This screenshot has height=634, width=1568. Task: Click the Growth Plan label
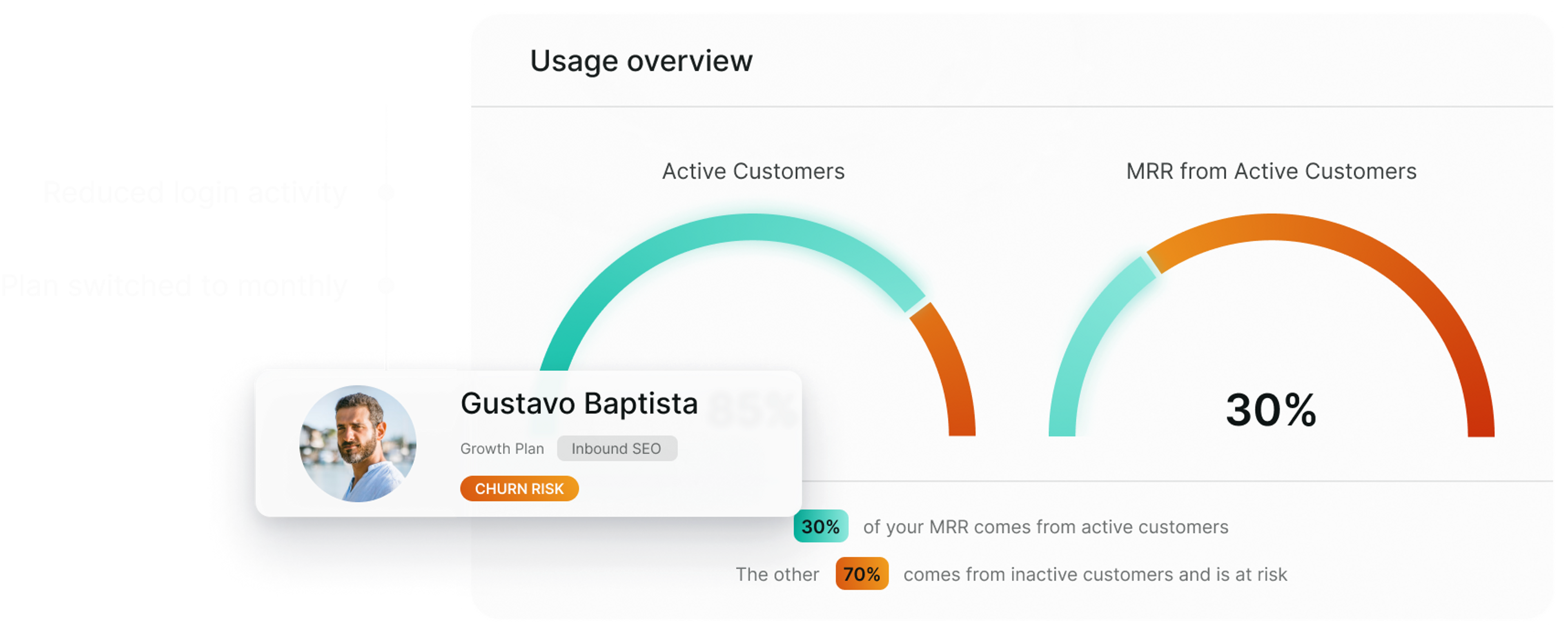502,448
